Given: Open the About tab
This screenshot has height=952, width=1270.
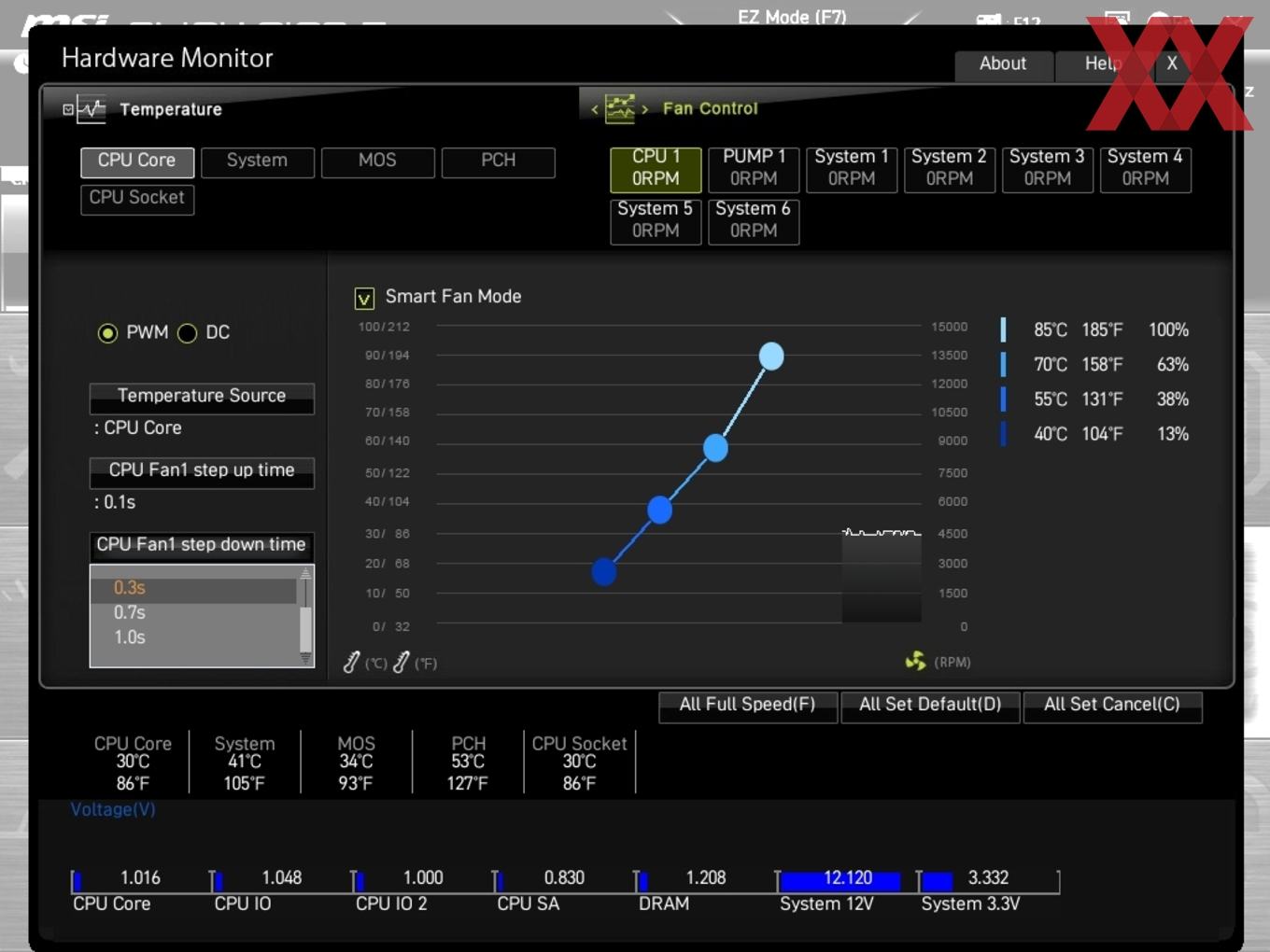Looking at the screenshot, I should click(x=1003, y=64).
